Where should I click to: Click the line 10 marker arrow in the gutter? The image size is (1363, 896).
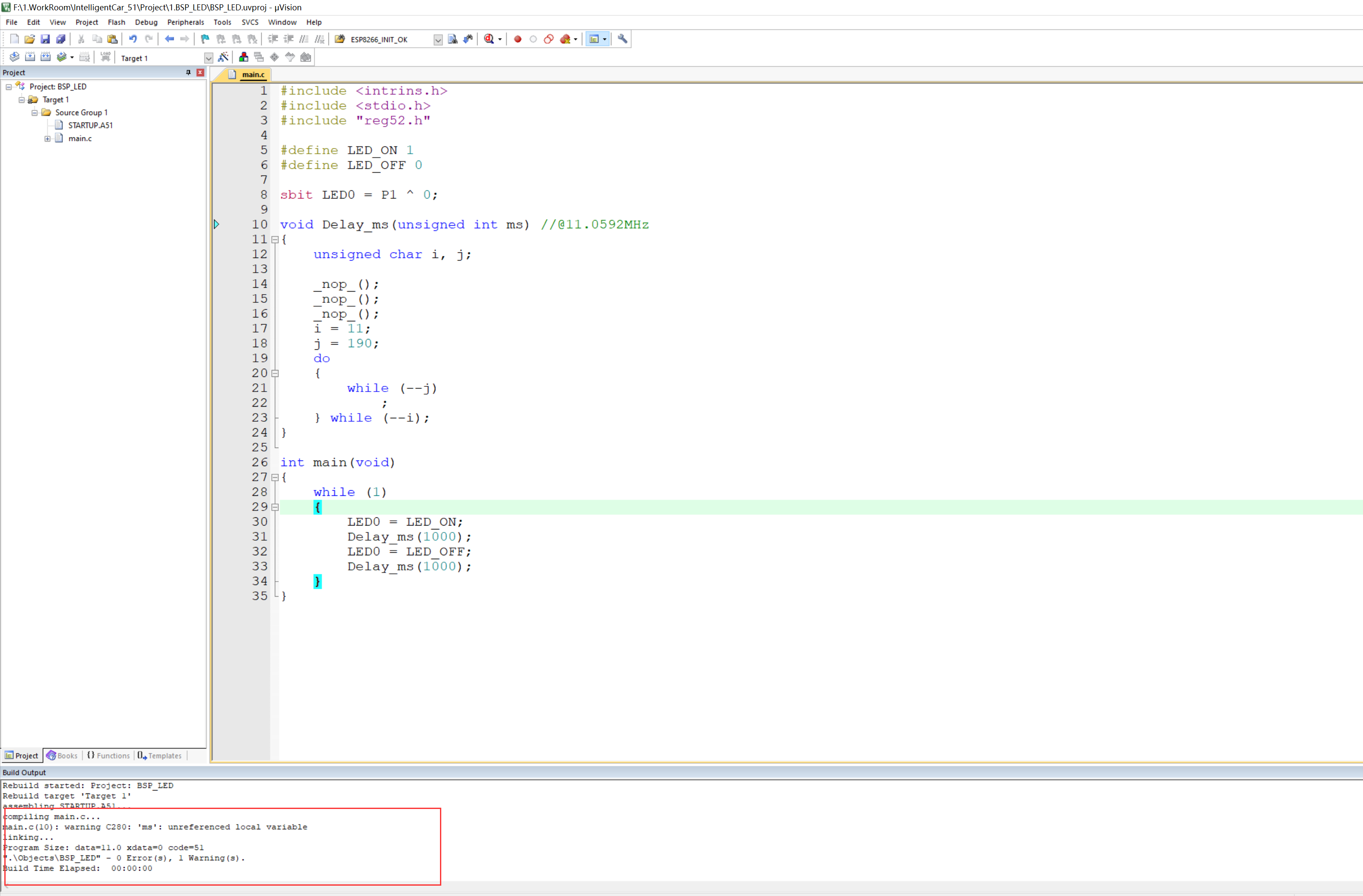tap(216, 224)
